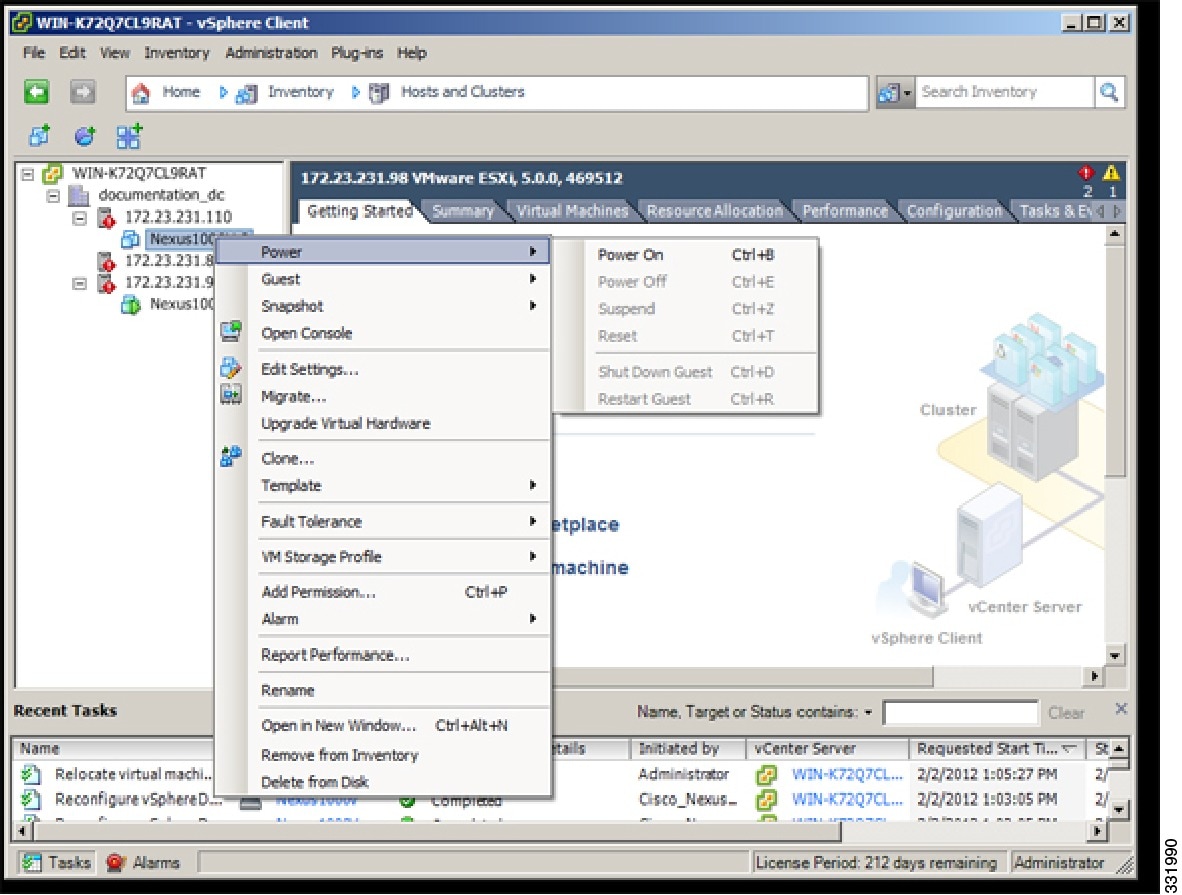Close the Recent Tasks panel

(1121, 709)
